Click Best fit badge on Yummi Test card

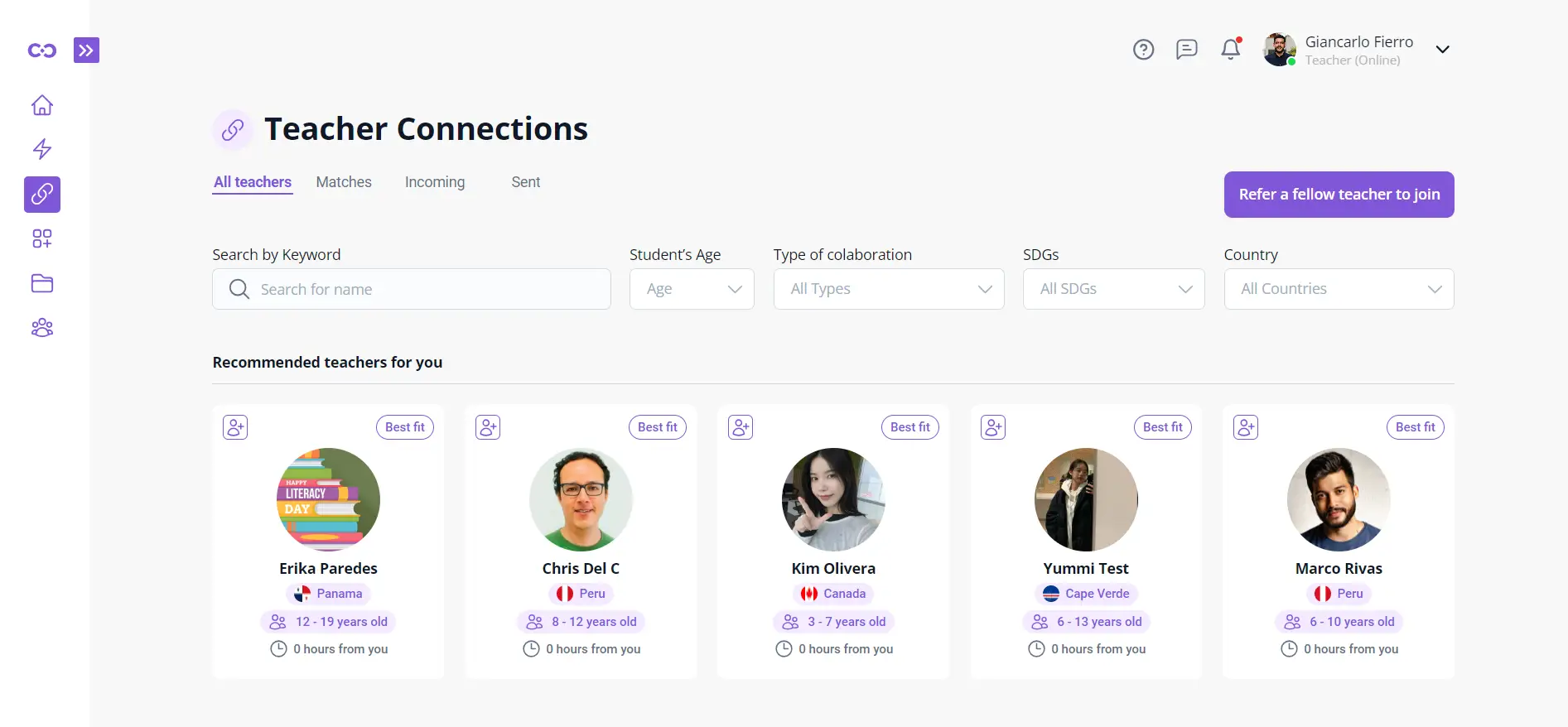[1163, 427]
